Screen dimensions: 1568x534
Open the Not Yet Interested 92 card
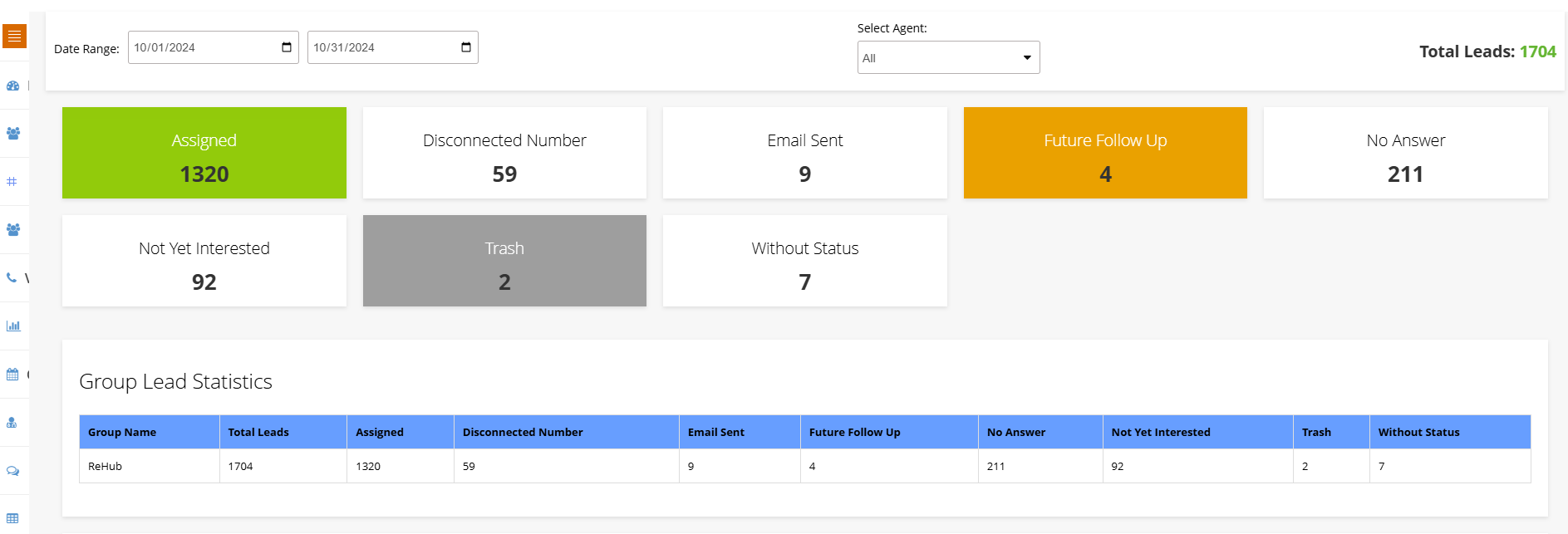click(204, 261)
